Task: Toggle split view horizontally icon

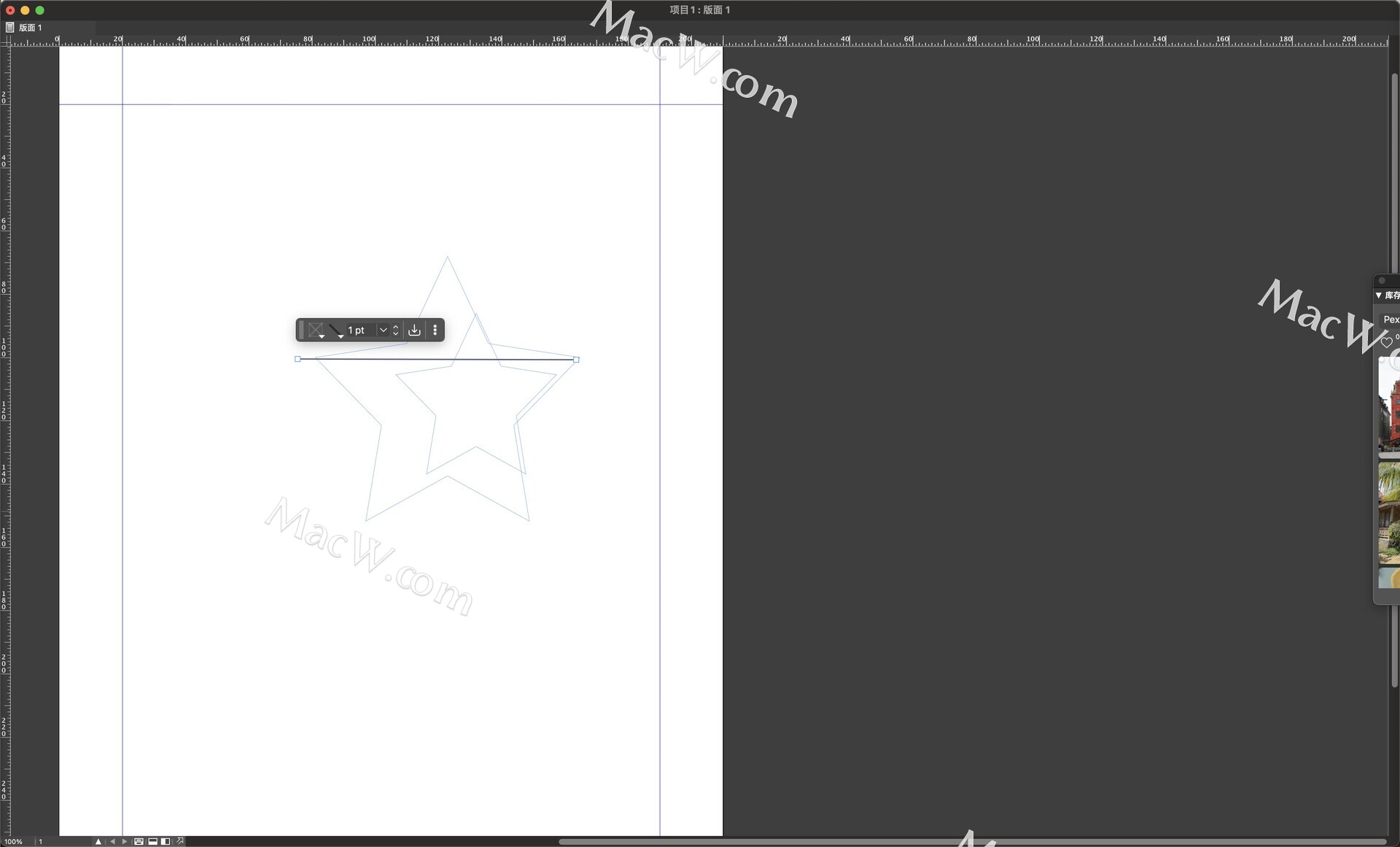Action: click(152, 841)
